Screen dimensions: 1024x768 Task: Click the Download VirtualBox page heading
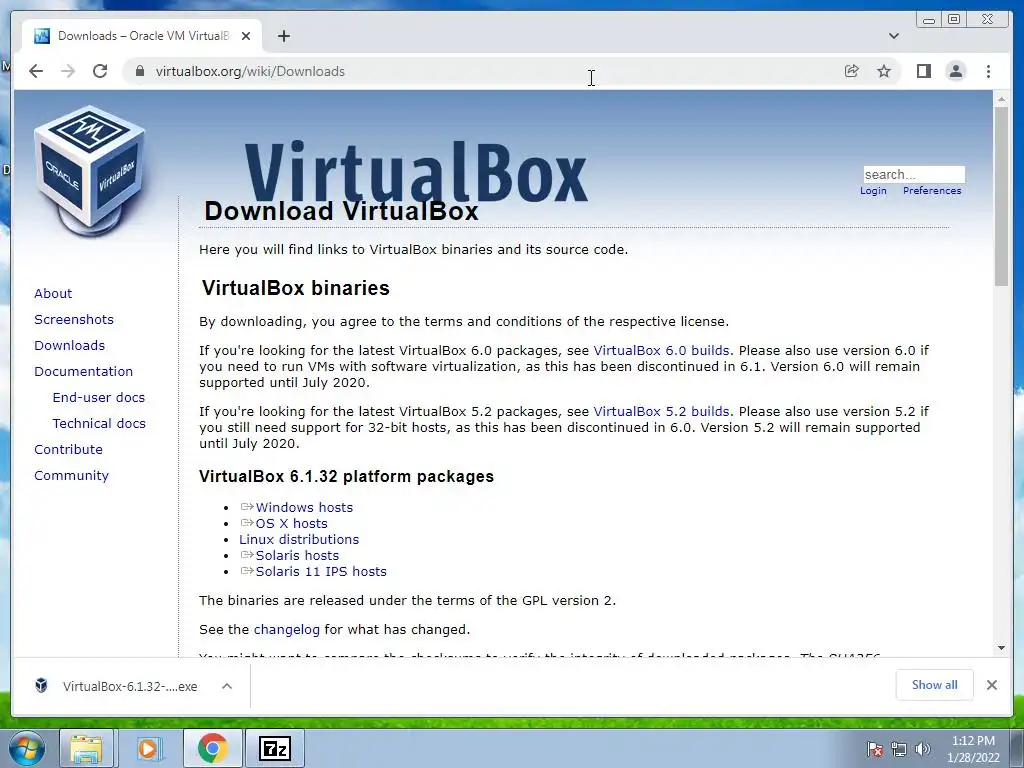click(x=341, y=212)
